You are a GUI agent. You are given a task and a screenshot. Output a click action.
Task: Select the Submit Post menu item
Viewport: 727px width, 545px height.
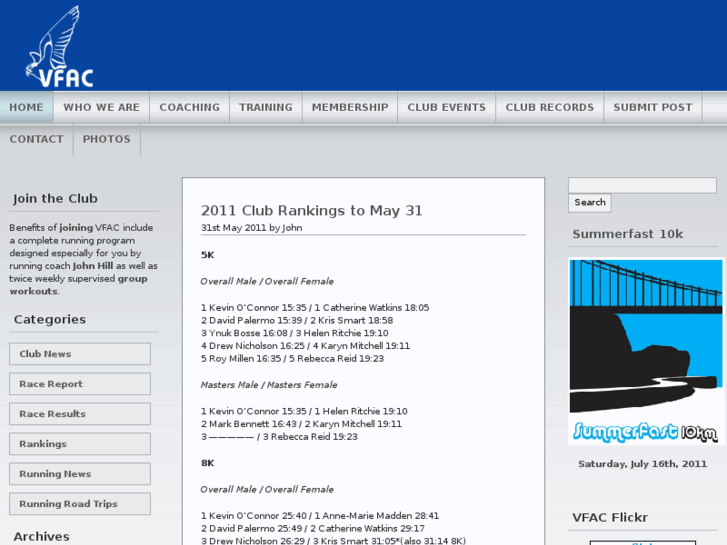point(653,107)
